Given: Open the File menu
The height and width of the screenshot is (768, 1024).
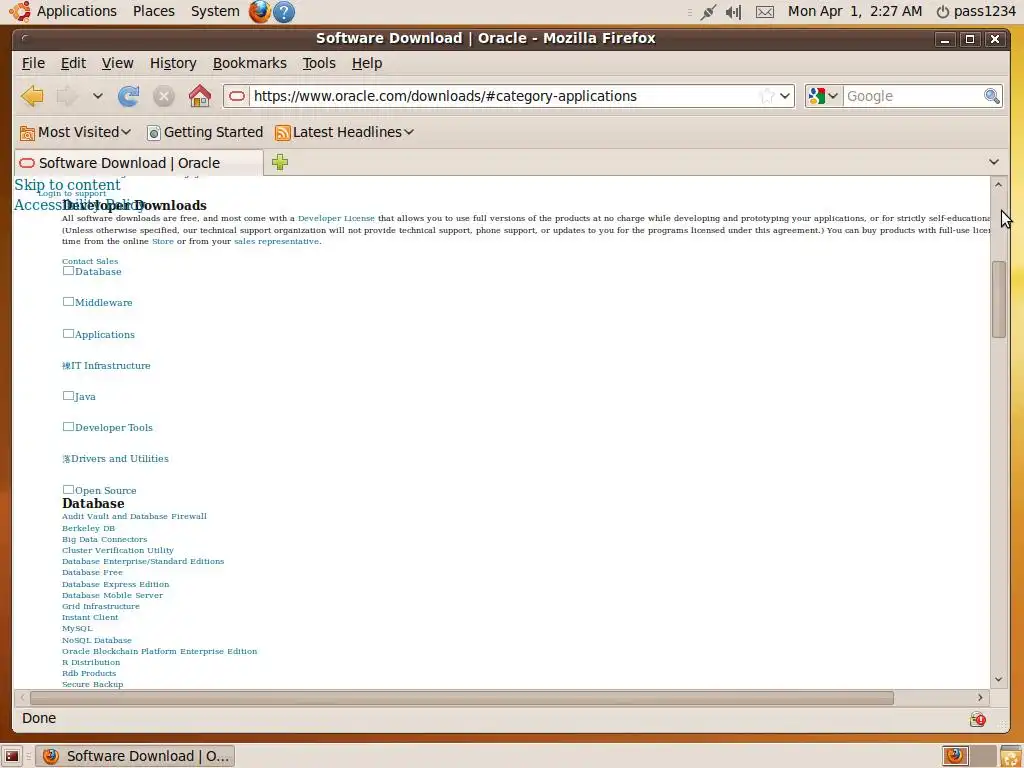Looking at the screenshot, I should coord(33,63).
